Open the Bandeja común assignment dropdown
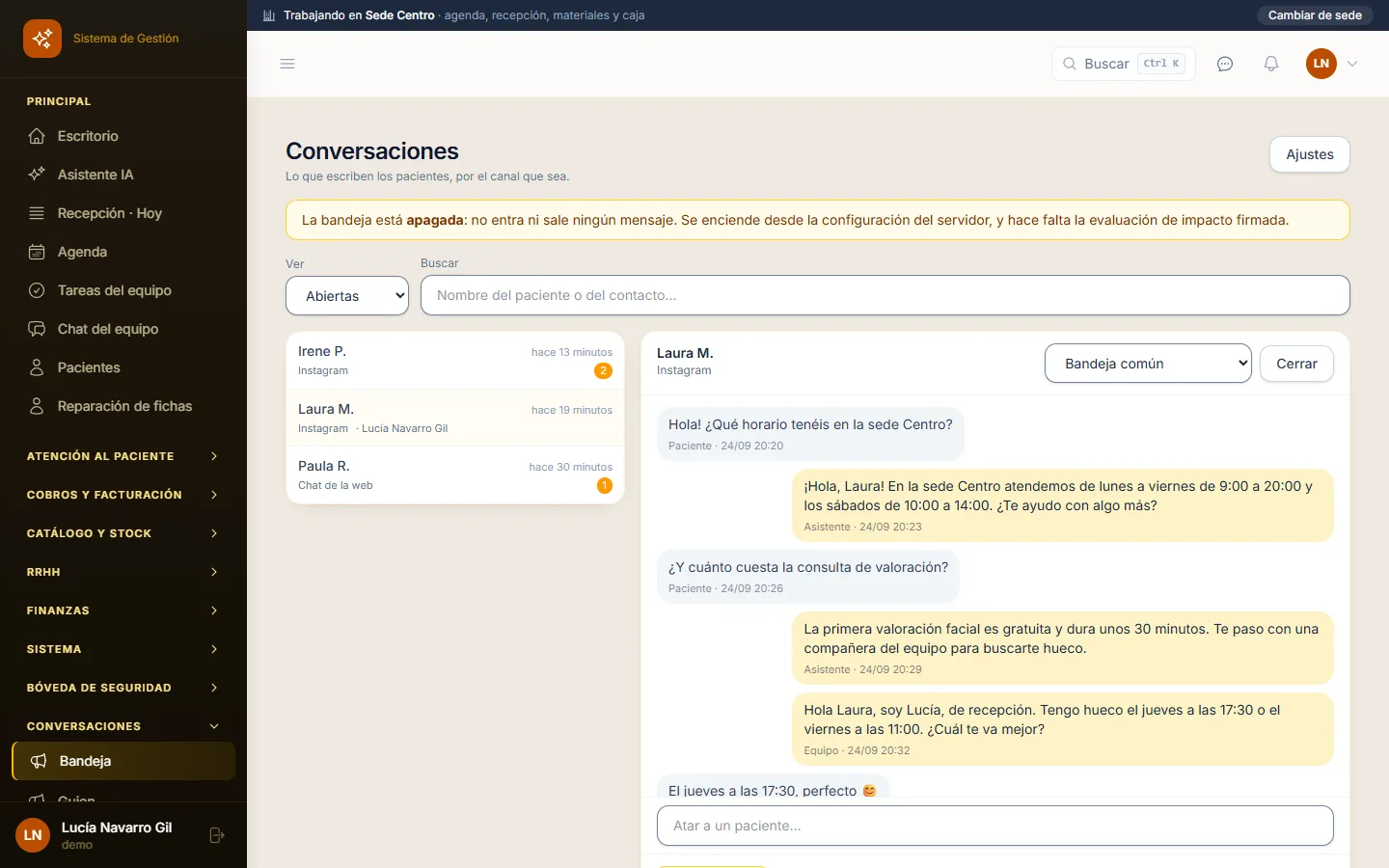1389x868 pixels. tap(1148, 364)
